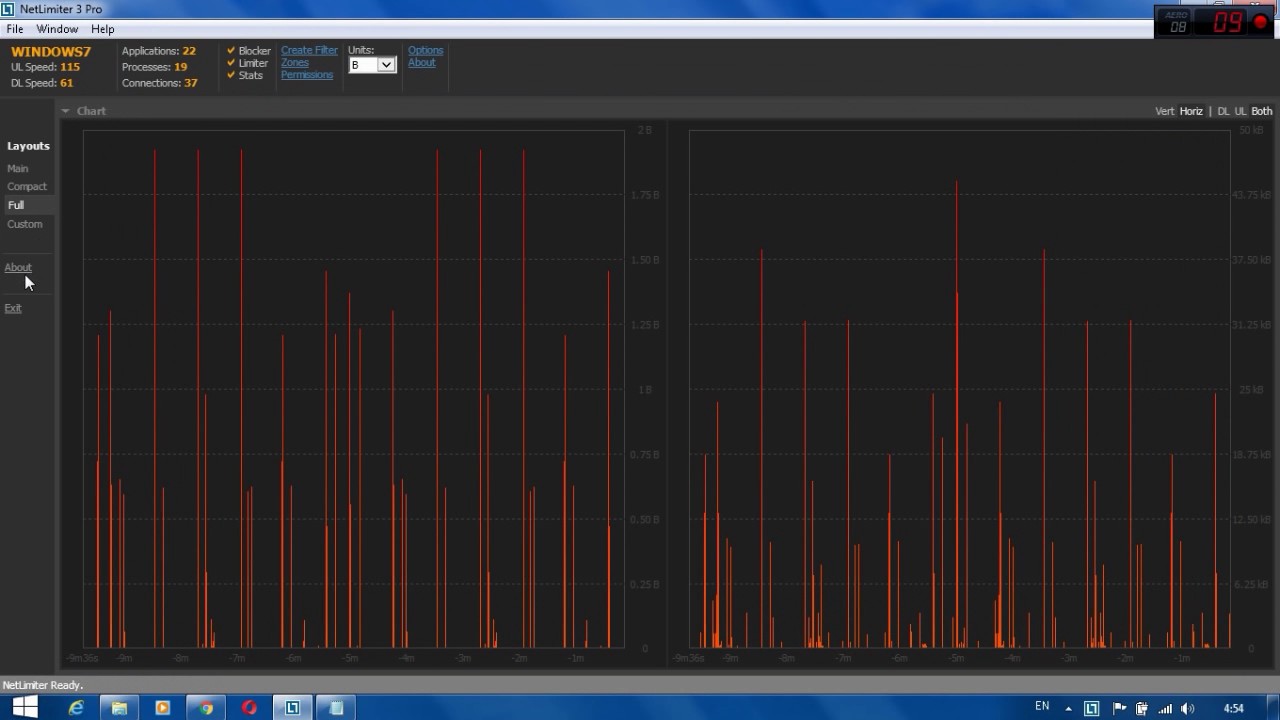Screen dimensions: 1280x720
Task: Open the network signal tray icon
Action: click(x=1165, y=709)
